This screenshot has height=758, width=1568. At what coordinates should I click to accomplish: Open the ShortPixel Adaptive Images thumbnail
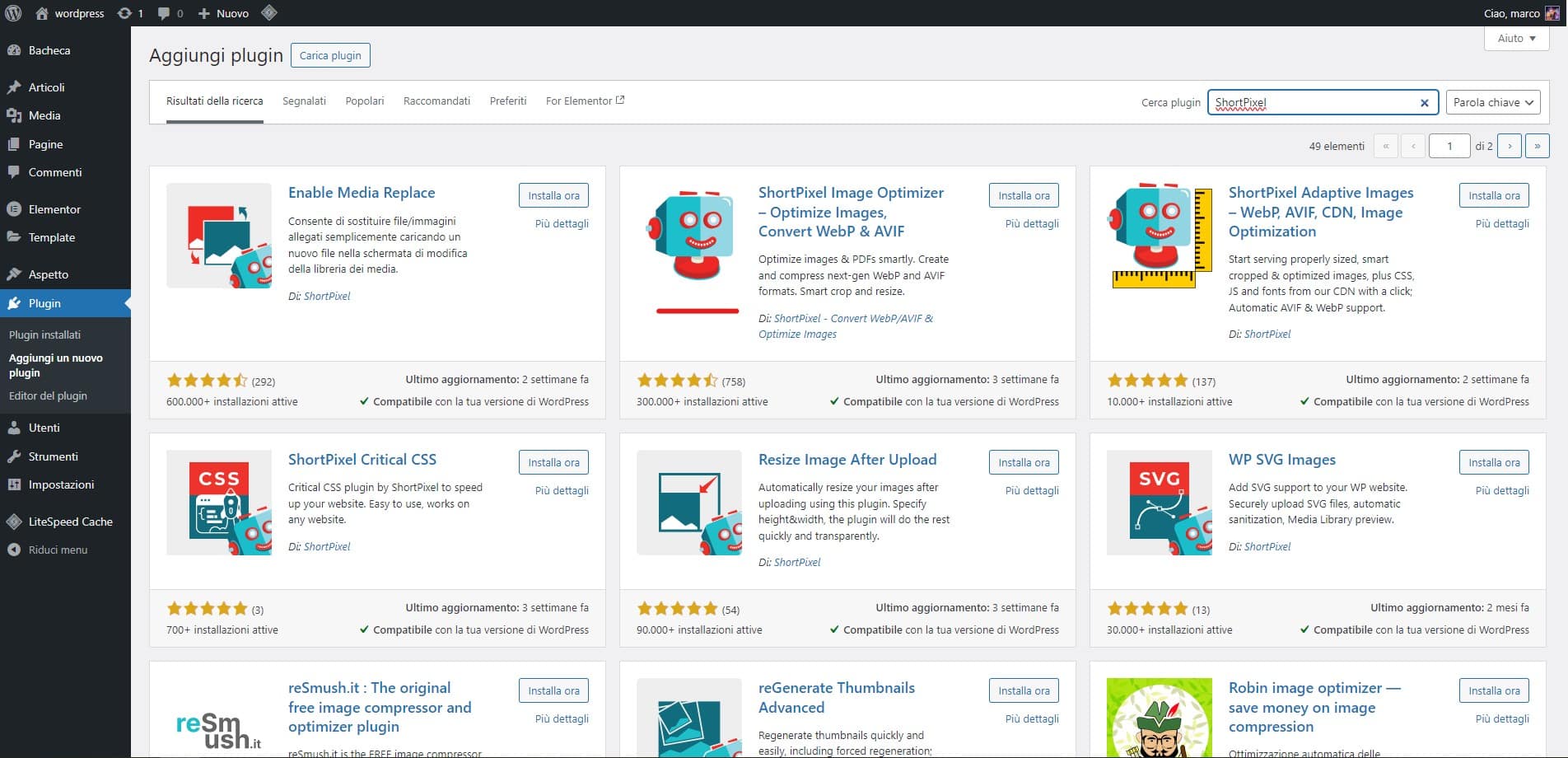(1160, 236)
